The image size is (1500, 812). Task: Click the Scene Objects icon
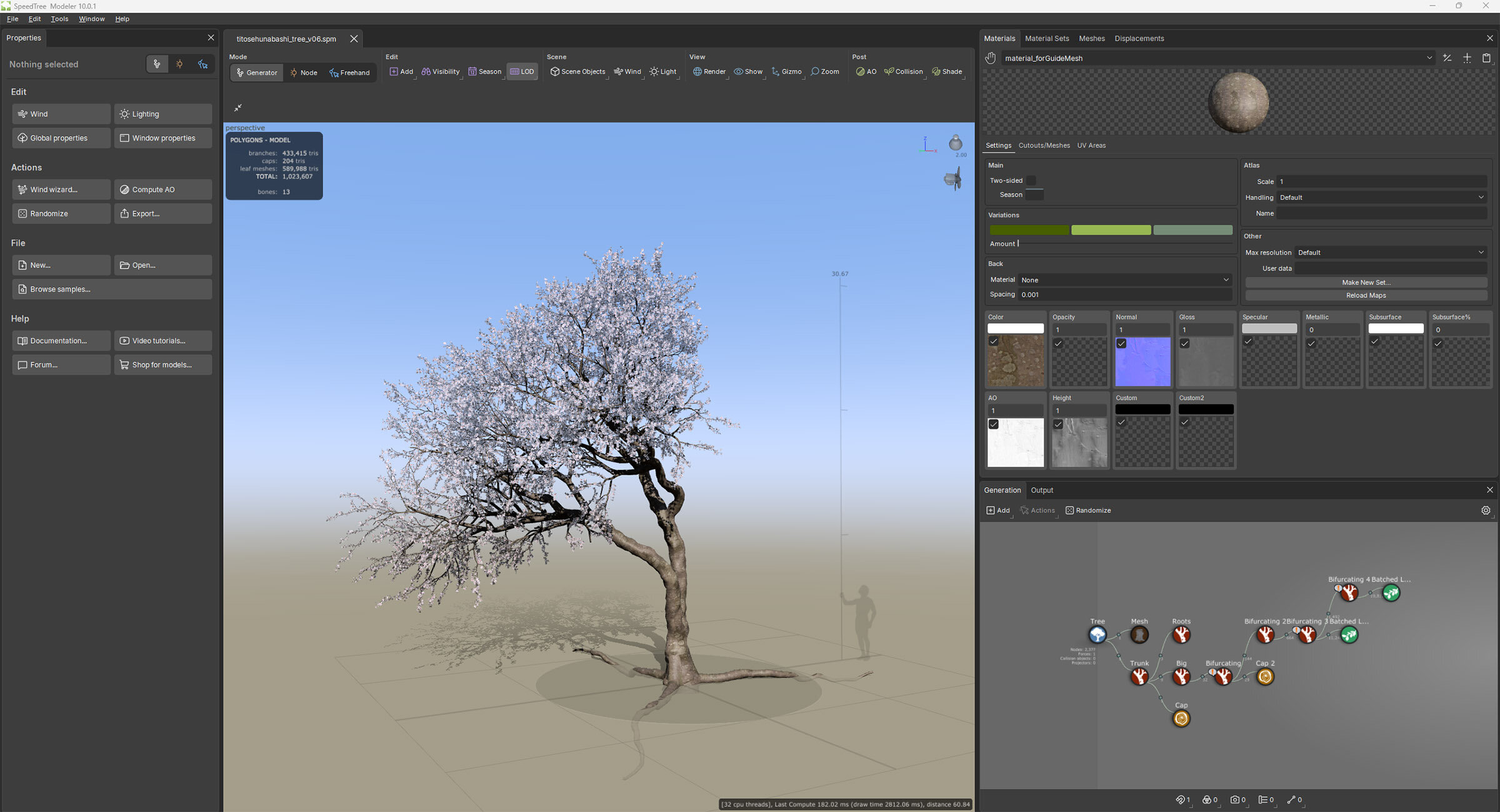point(554,72)
